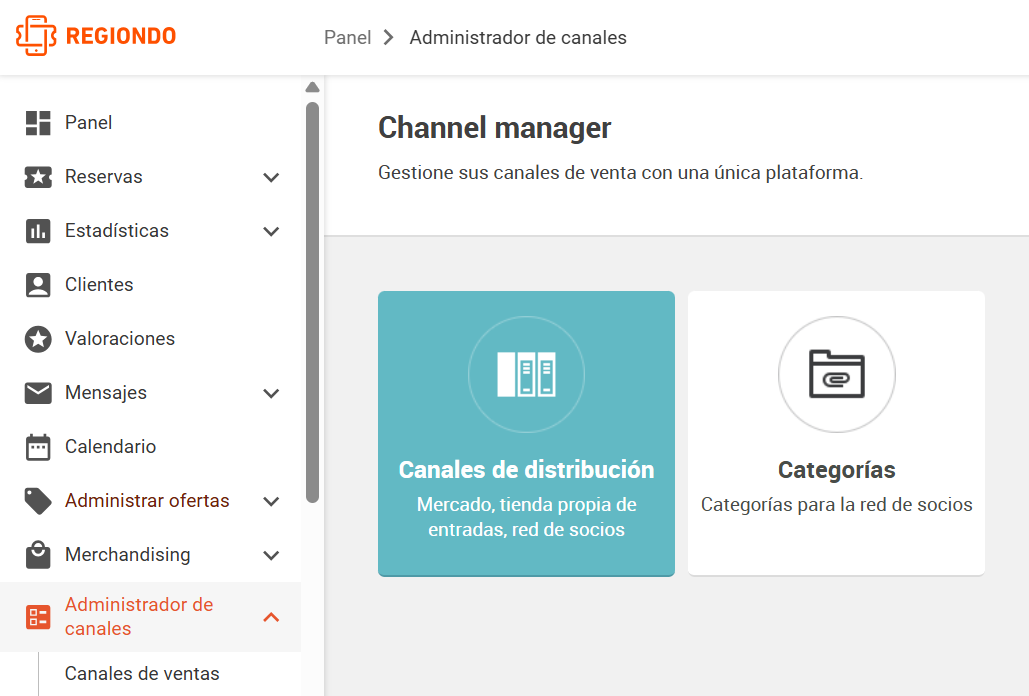Go to Panel via breadcrumb link

348,37
